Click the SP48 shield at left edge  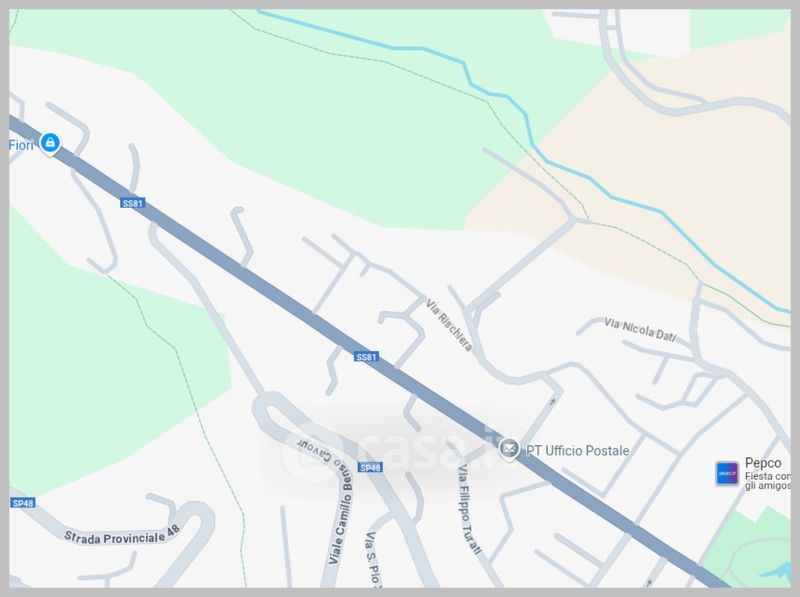tap(22, 503)
